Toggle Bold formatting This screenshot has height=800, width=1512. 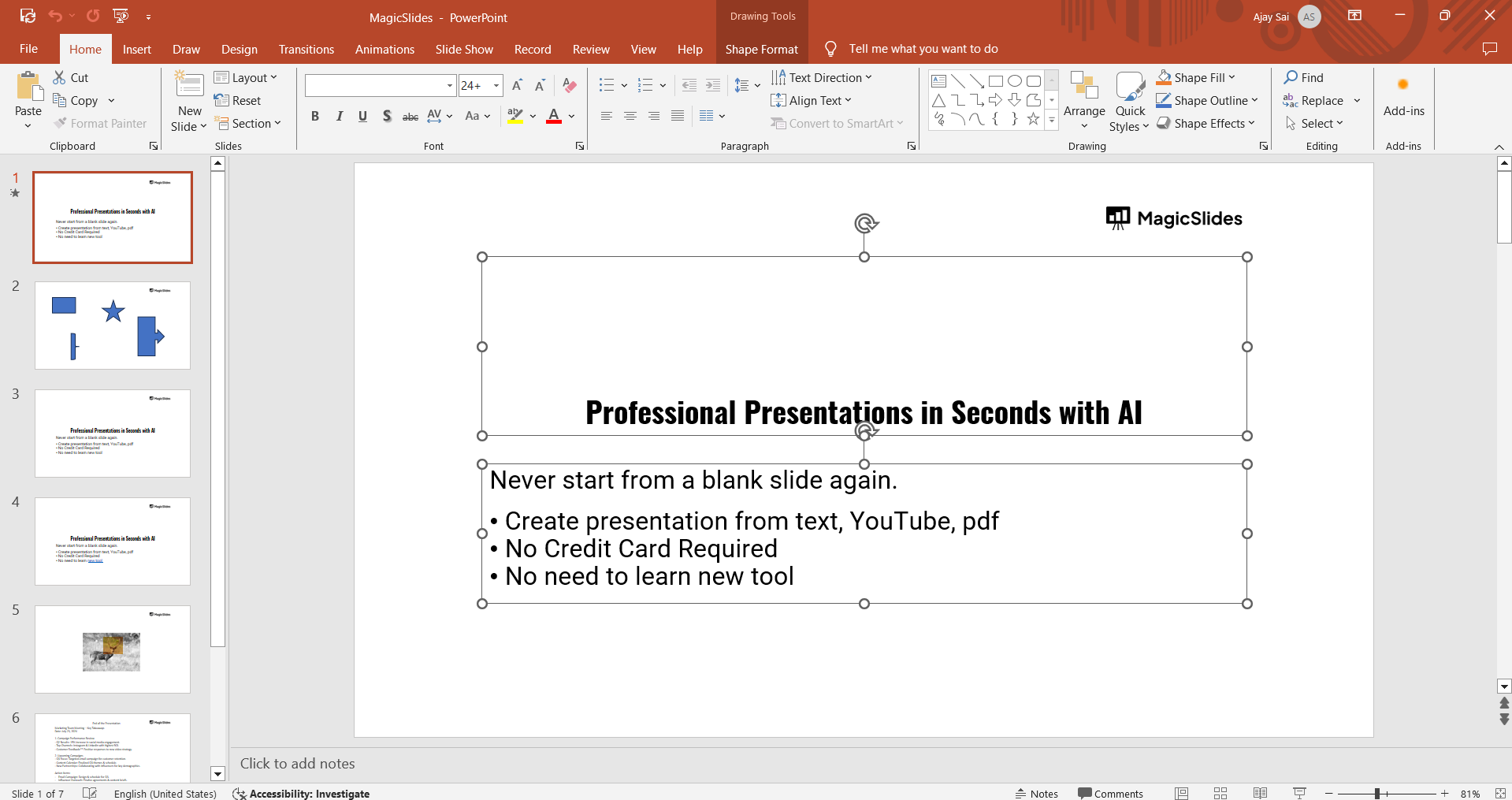[315, 116]
